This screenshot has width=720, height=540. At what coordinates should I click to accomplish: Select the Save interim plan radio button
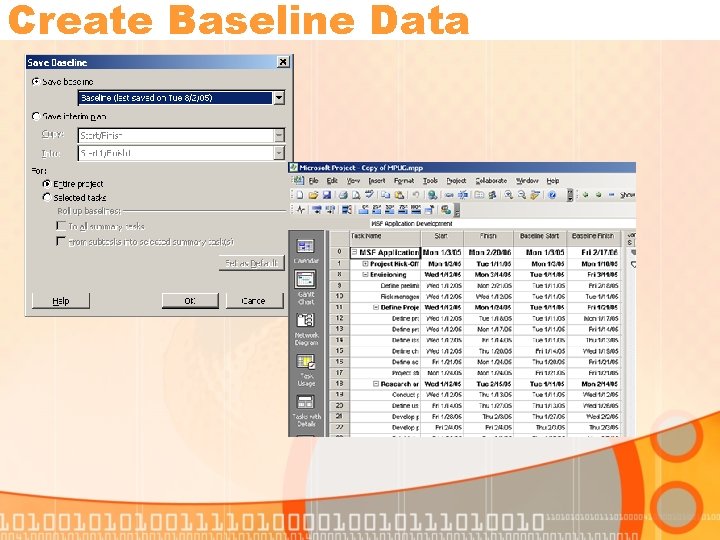[36, 116]
